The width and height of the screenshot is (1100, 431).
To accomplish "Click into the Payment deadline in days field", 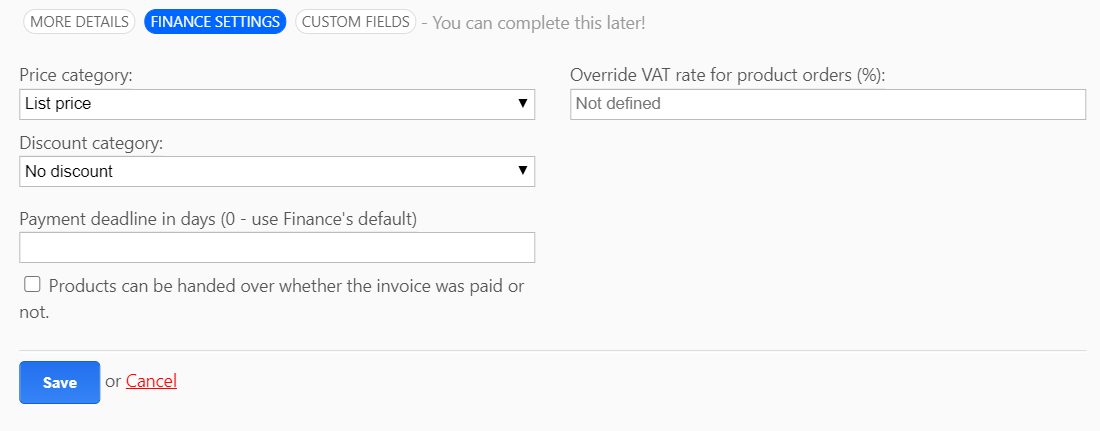I will [x=277, y=248].
